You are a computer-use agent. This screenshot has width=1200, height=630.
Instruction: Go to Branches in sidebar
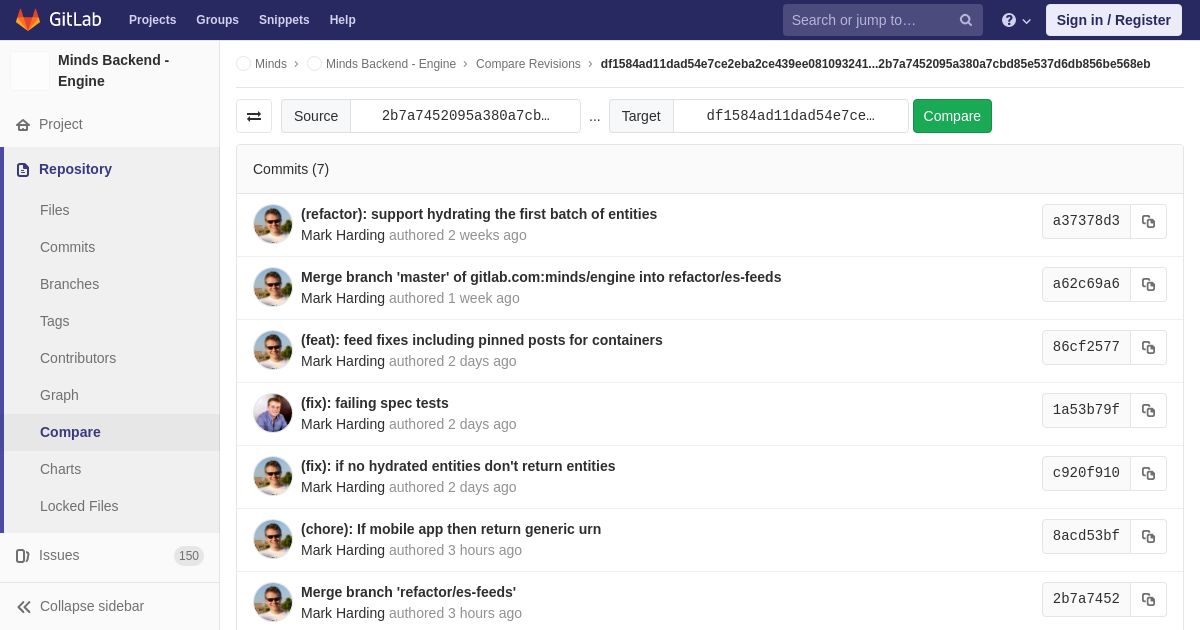69,284
